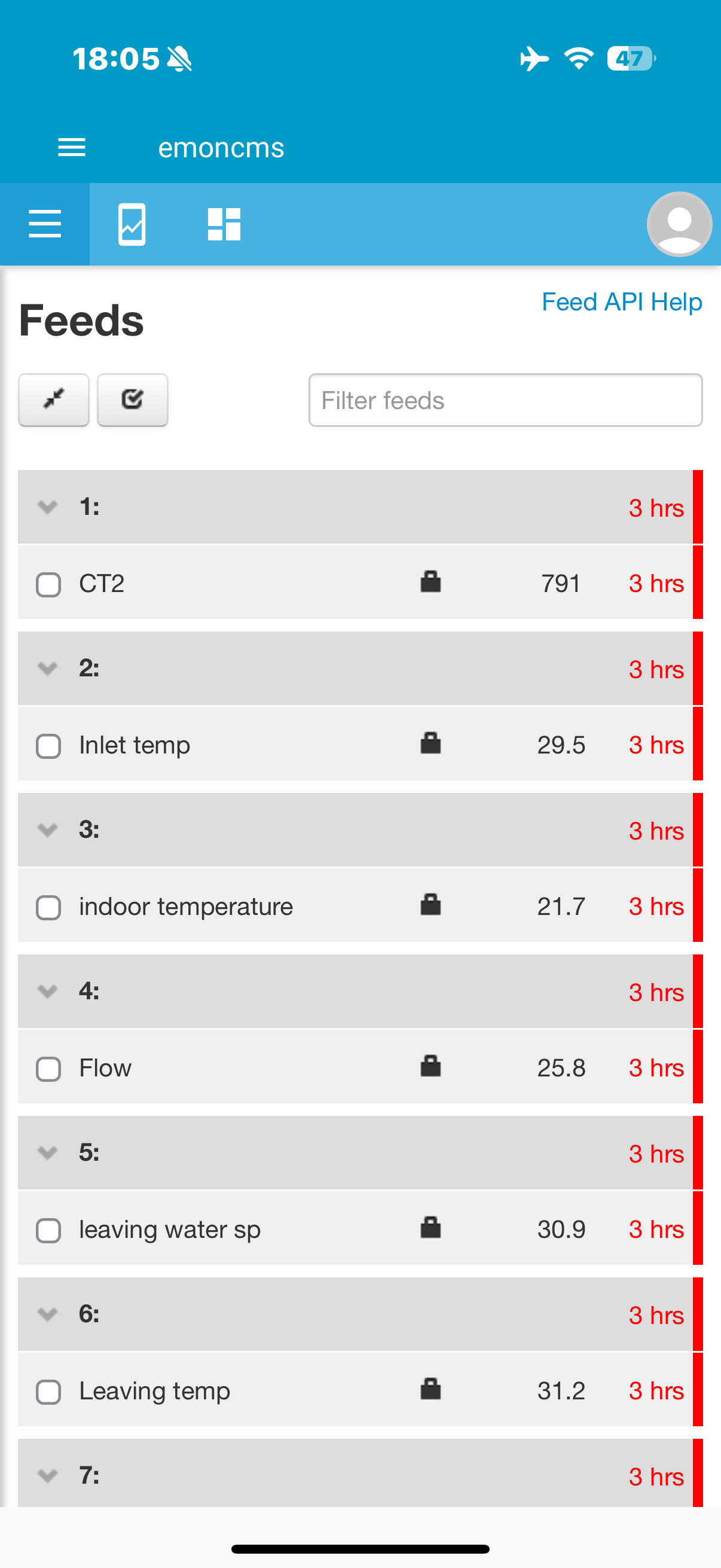
Task: Open the Feed API Help link
Action: 621,302
